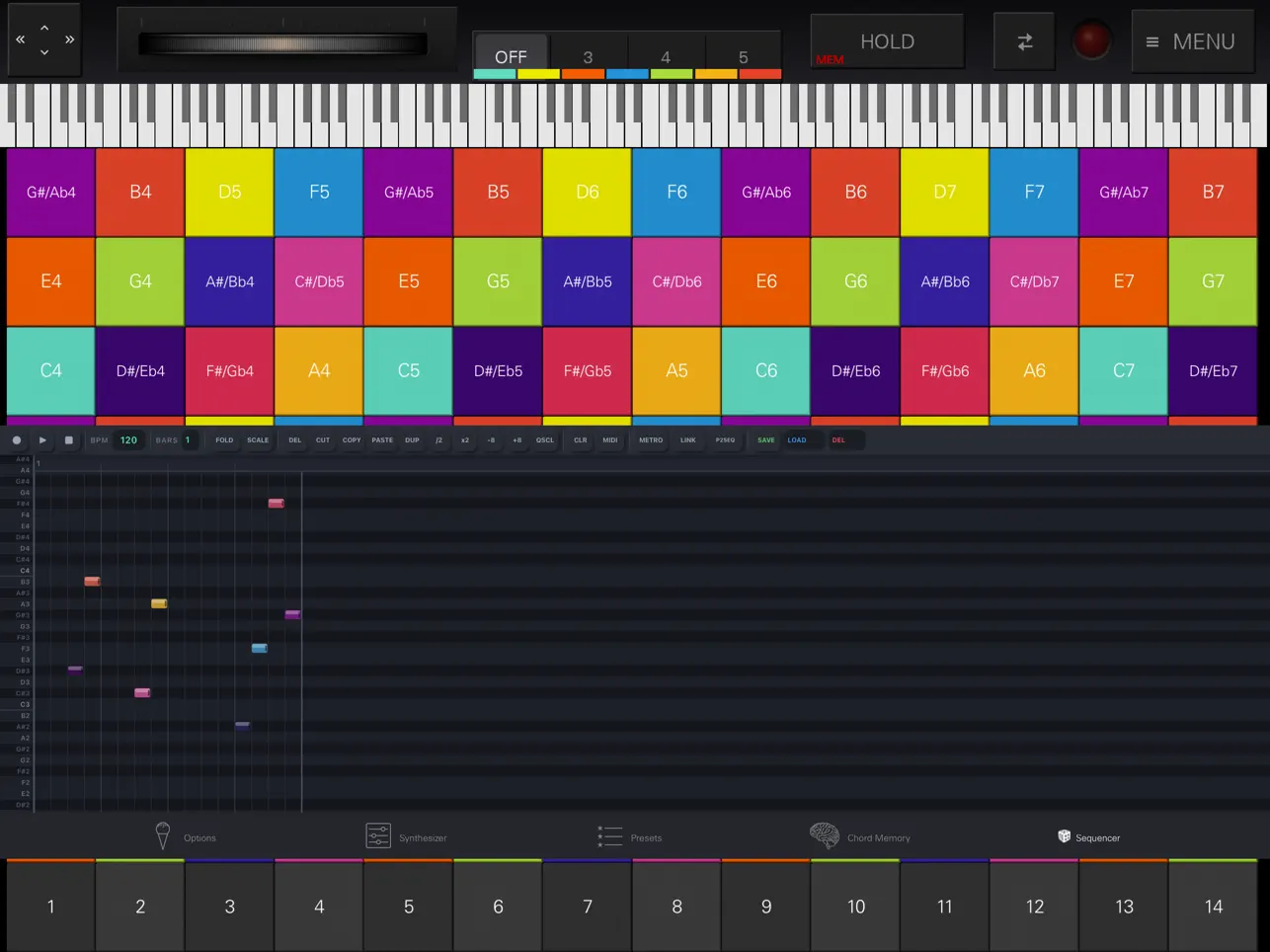Start sequencer recording with the round record button

click(x=17, y=440)
